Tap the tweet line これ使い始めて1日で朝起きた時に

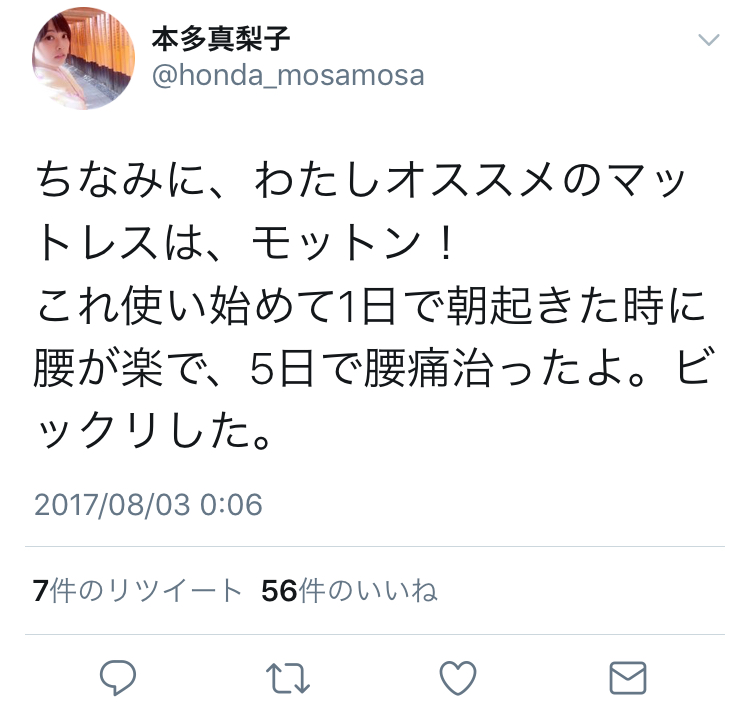click(x=371, y=306)
